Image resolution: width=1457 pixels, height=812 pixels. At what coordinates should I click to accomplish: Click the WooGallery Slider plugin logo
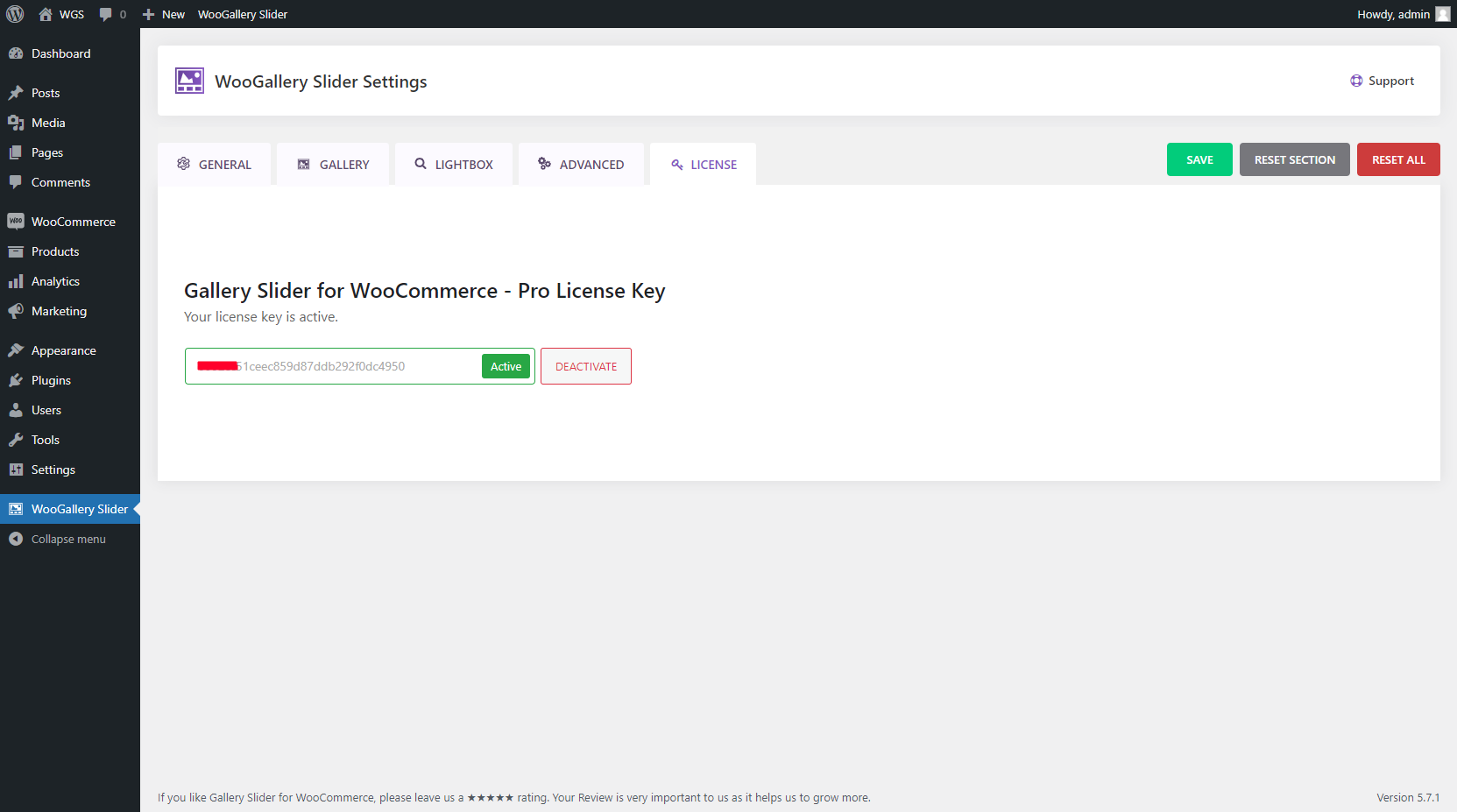click(x=189, y=81)
